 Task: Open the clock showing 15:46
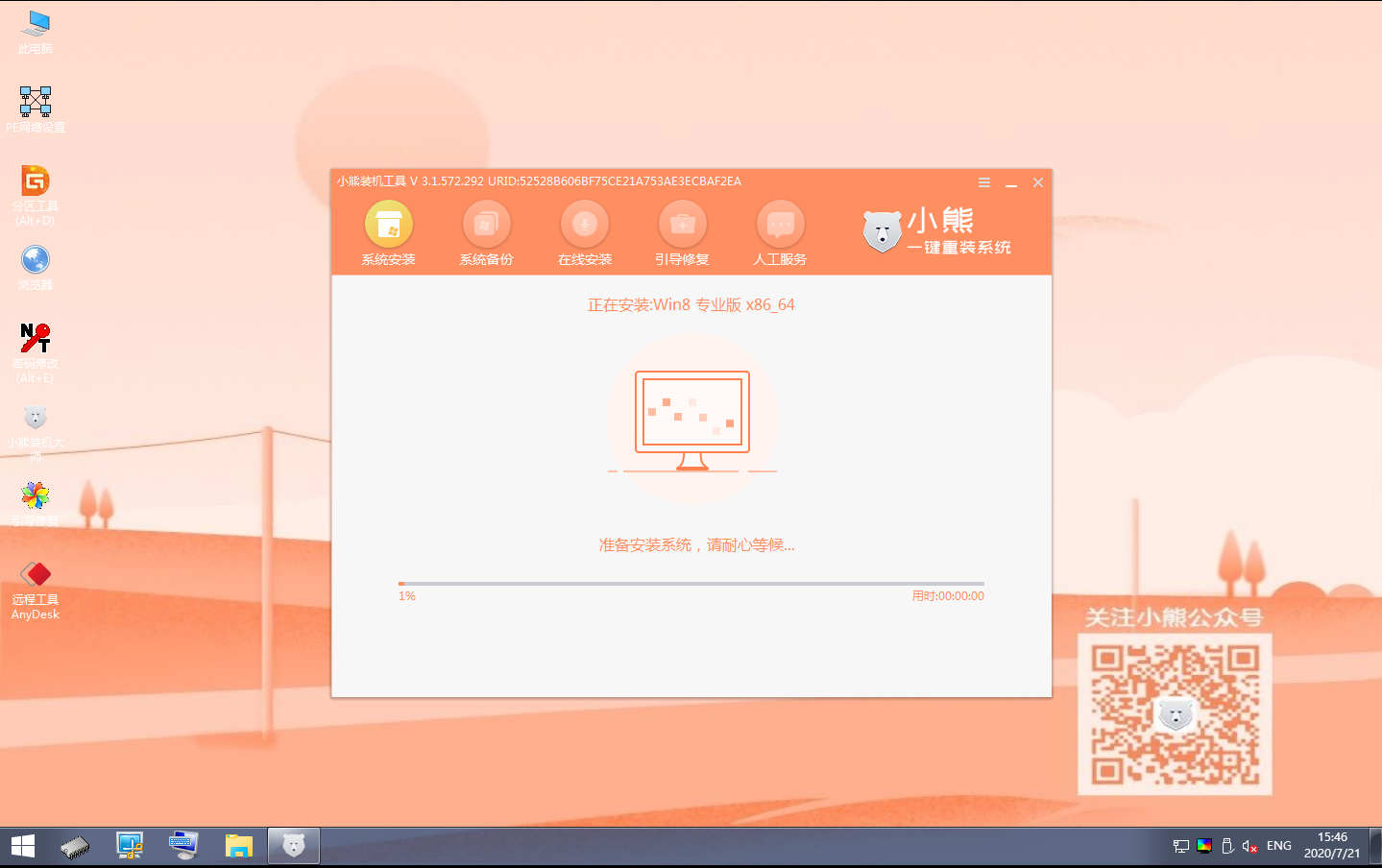tap(1332, 845)
